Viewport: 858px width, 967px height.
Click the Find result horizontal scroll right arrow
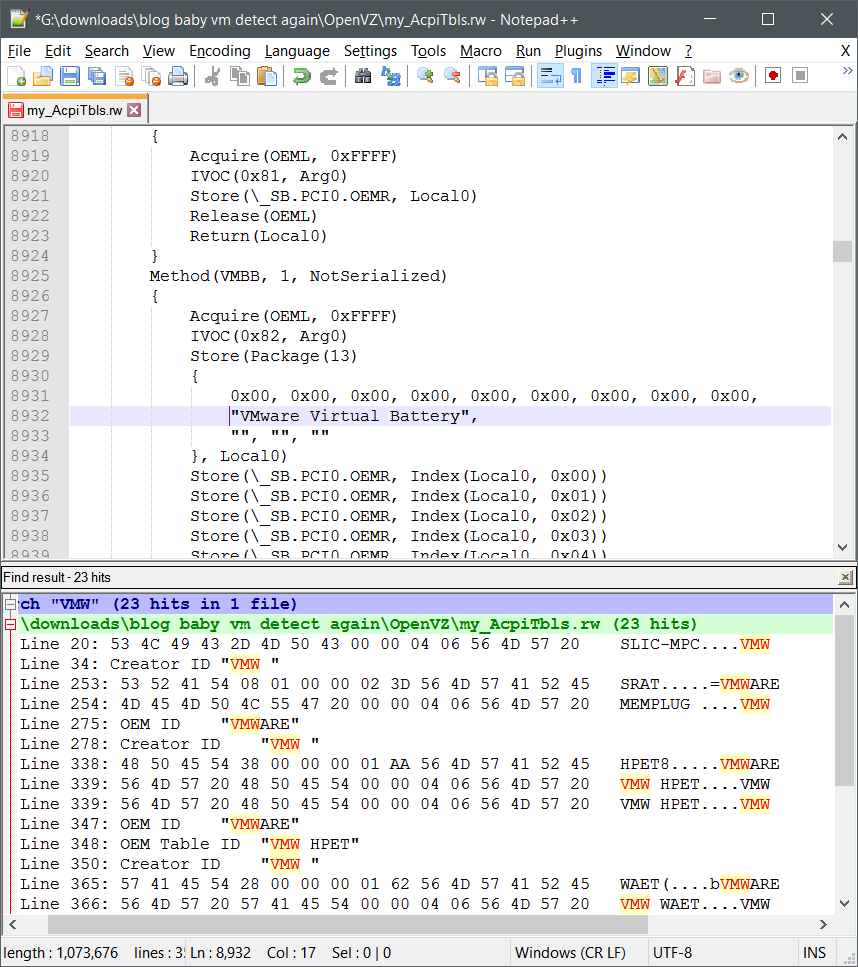[823, 924]
